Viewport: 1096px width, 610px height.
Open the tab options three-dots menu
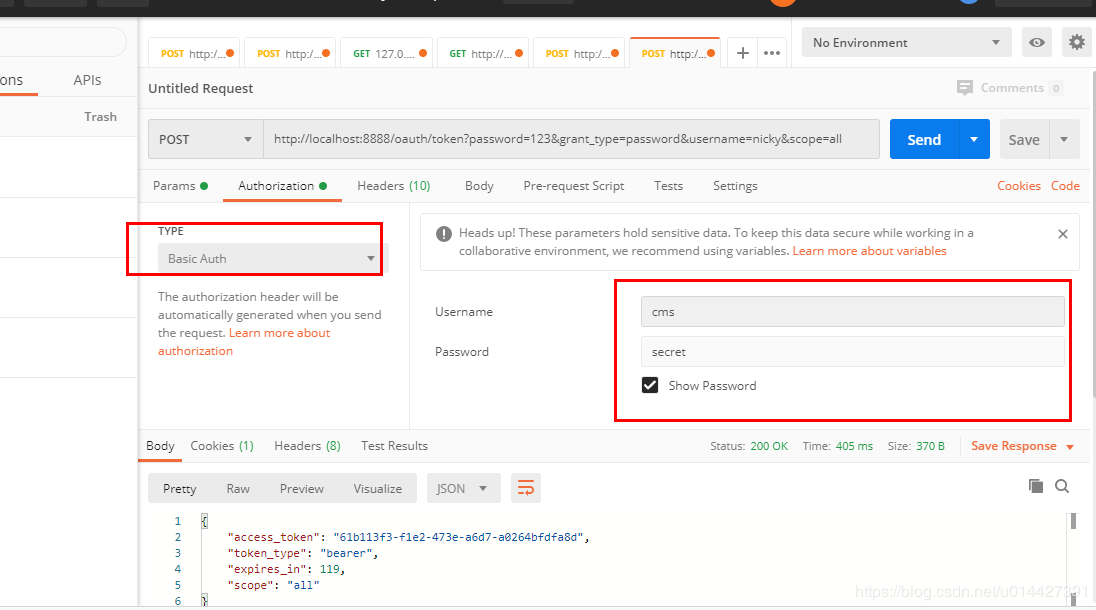pos(772,53)
